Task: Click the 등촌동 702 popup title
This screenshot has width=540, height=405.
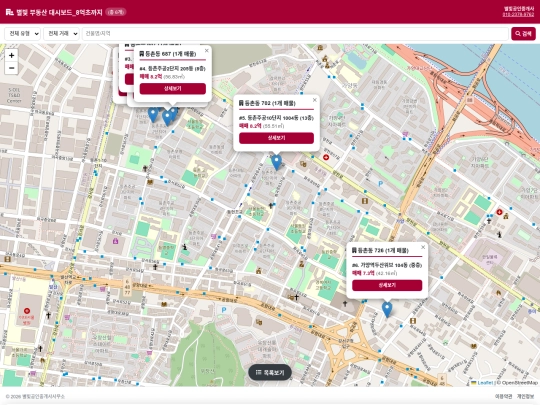Action: pyautogui.click(x=267, y=103)
